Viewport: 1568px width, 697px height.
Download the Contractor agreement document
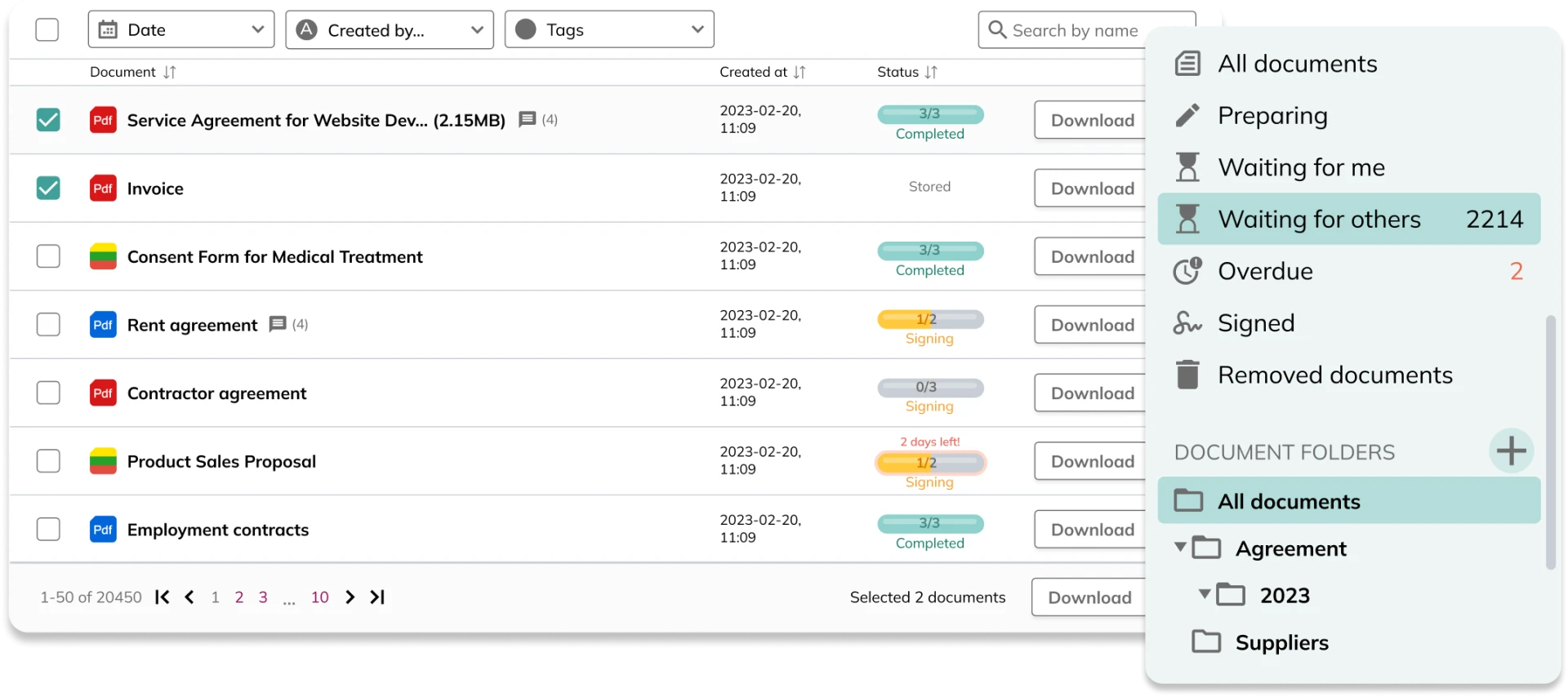(1091, 393)
